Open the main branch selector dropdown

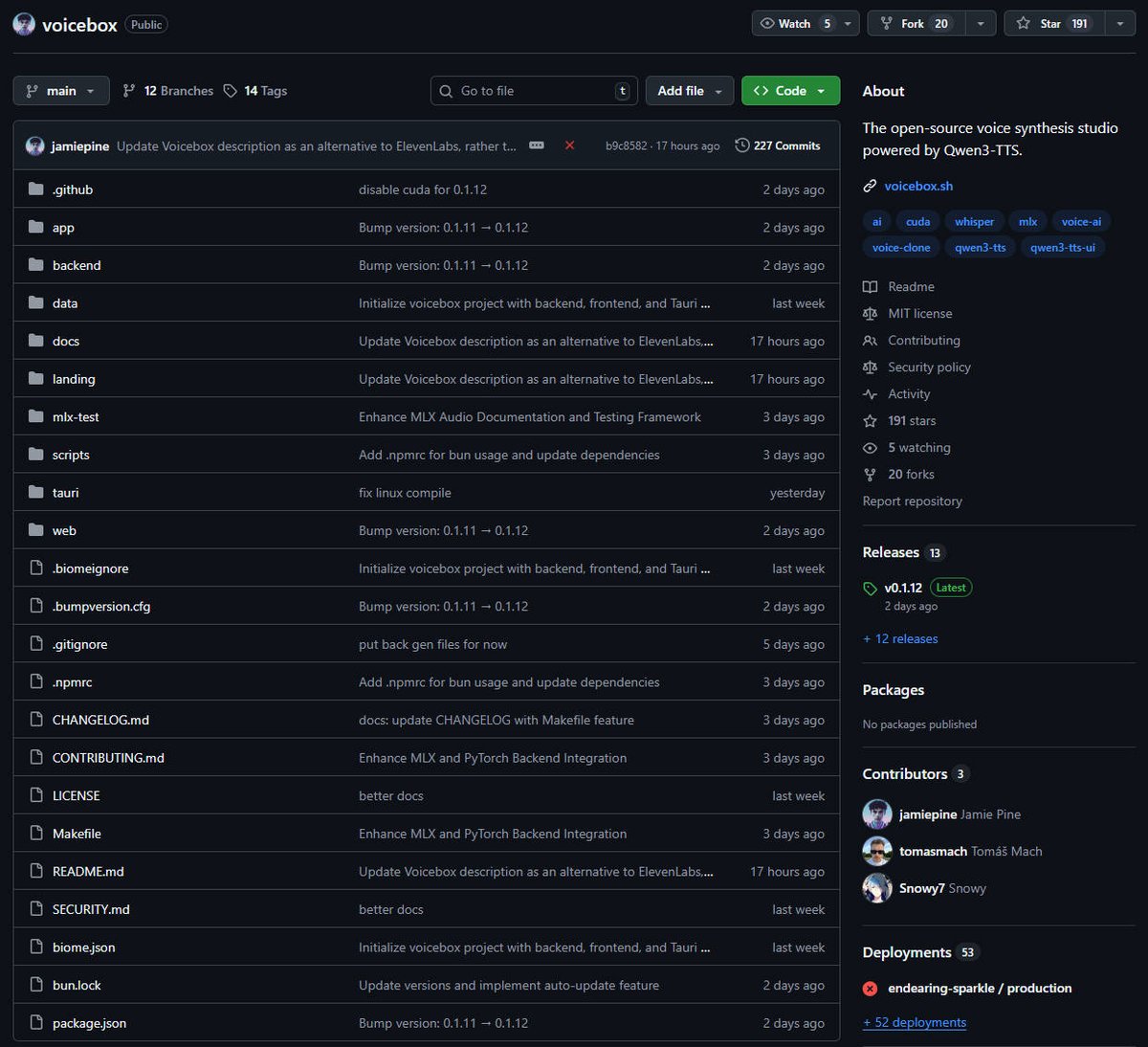61,91
